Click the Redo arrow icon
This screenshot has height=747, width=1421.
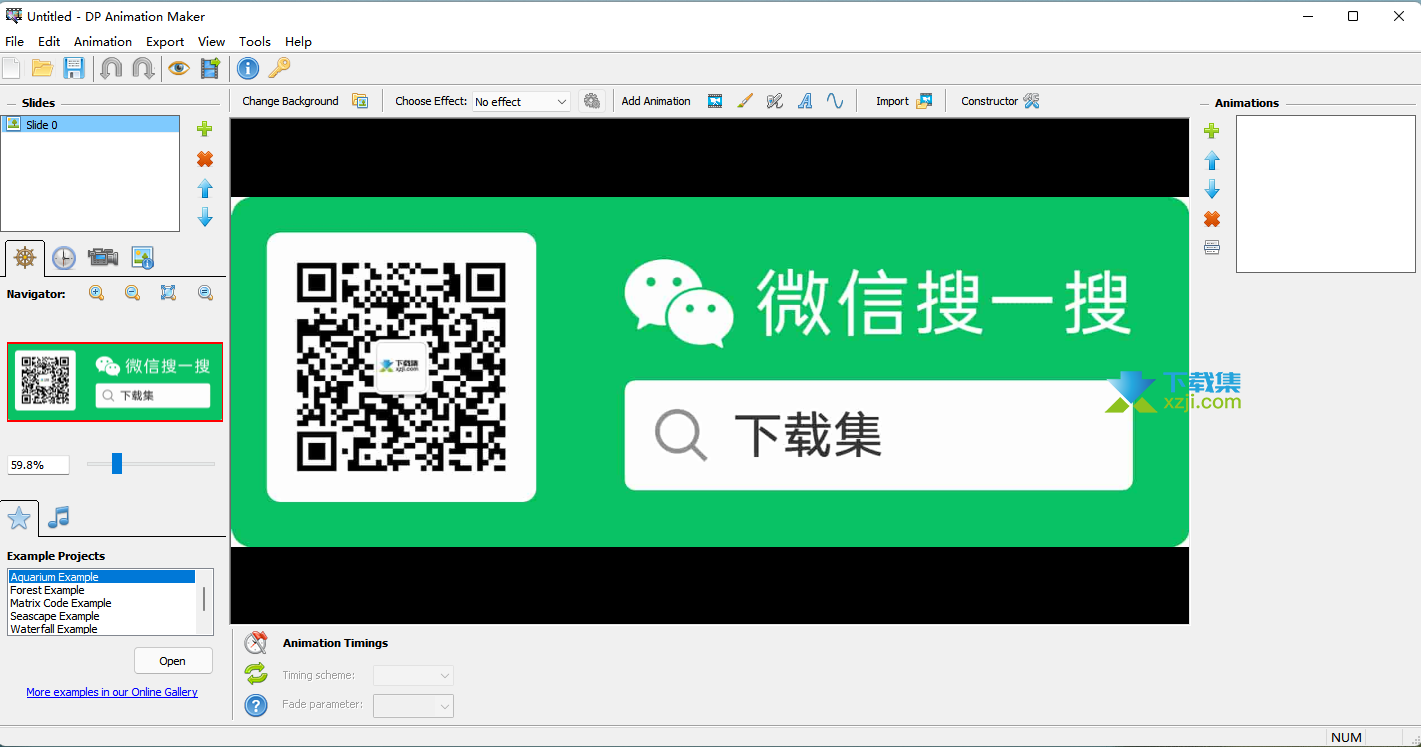143,68
